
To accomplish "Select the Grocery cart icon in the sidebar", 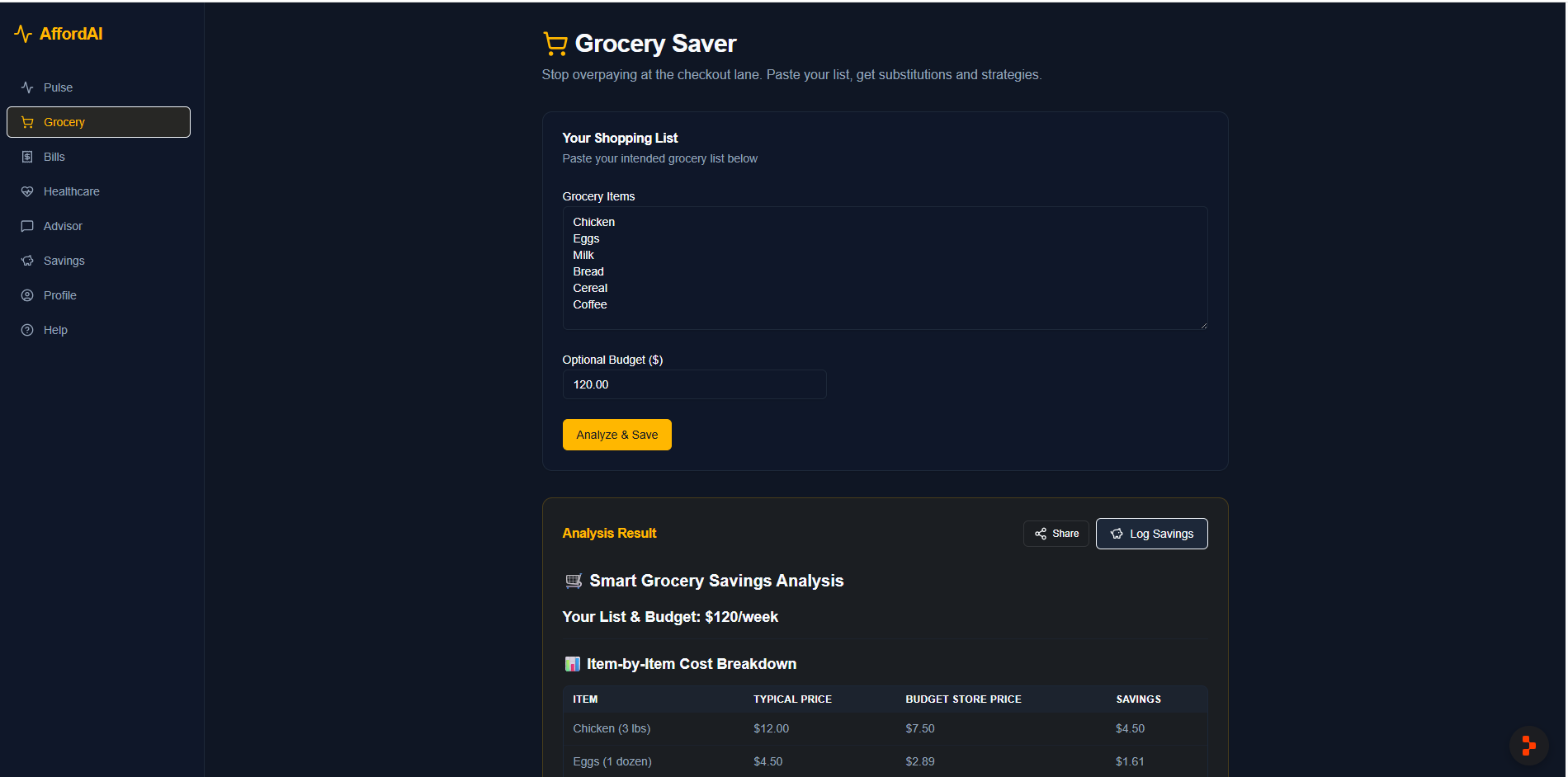I will (x=27, y=122).
